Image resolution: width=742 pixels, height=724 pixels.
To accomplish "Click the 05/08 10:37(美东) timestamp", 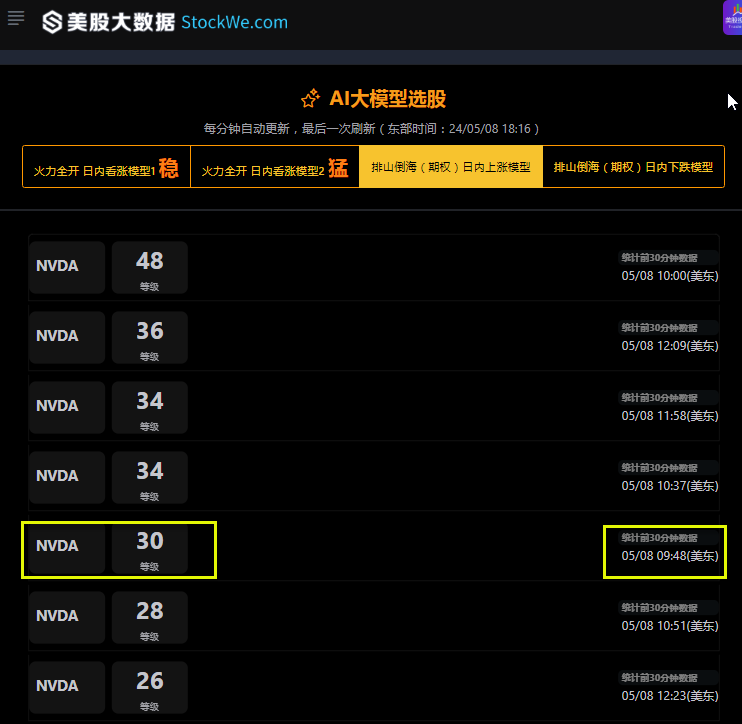I will pos(670,486).
